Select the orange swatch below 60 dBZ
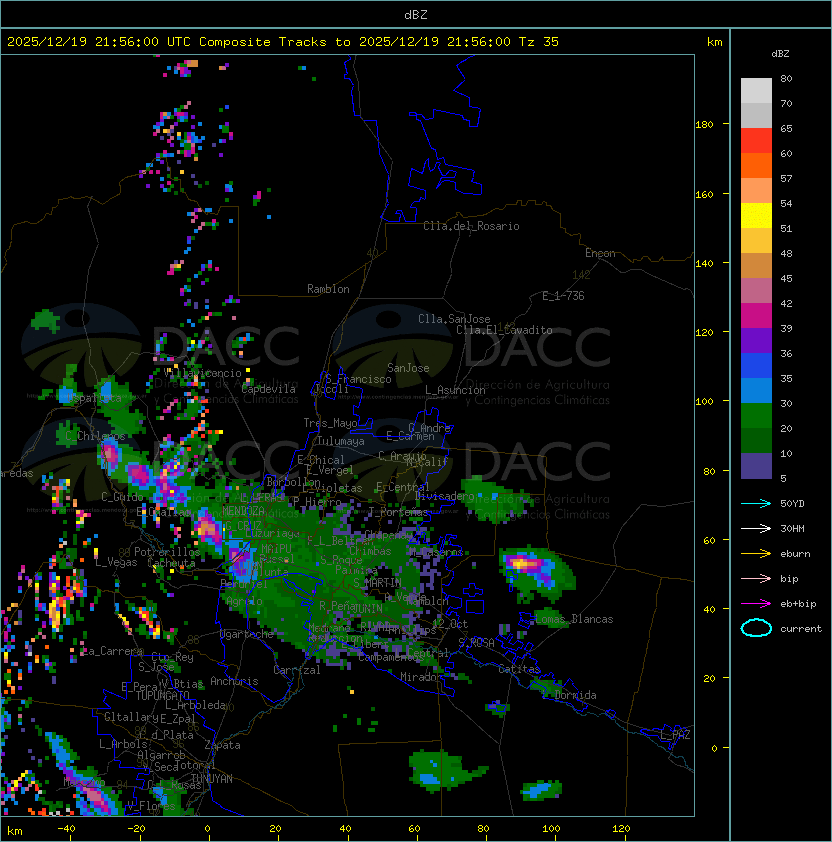 tap(756, 165)
